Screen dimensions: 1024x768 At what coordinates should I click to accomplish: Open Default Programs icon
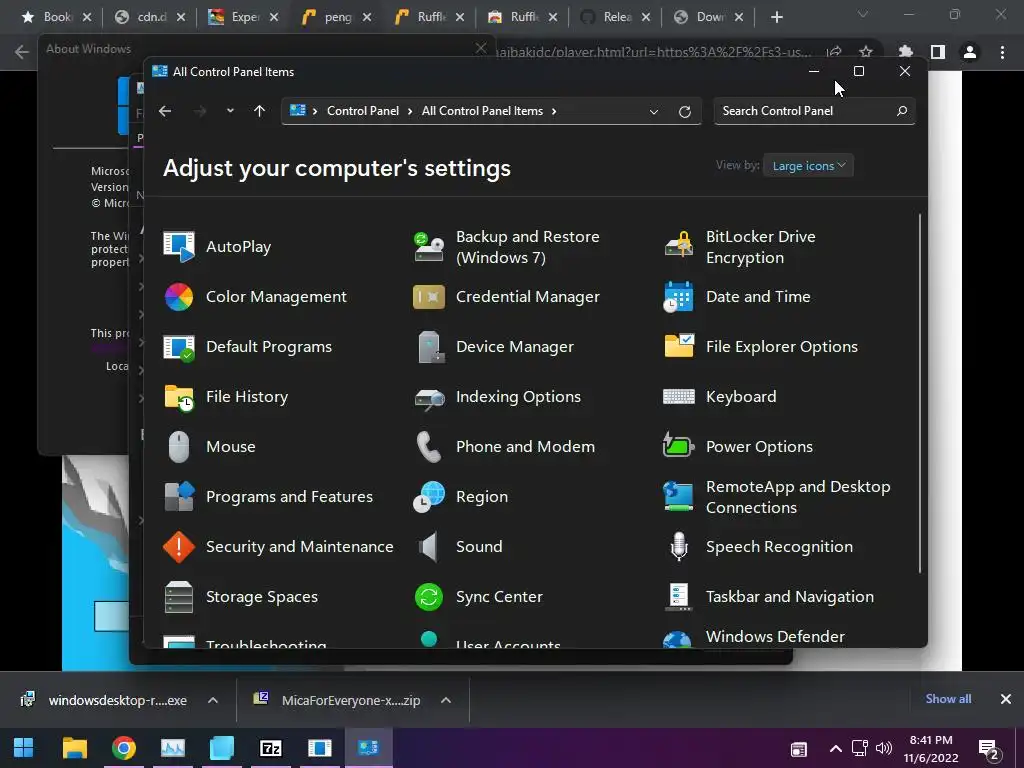[x=178, y=347]
